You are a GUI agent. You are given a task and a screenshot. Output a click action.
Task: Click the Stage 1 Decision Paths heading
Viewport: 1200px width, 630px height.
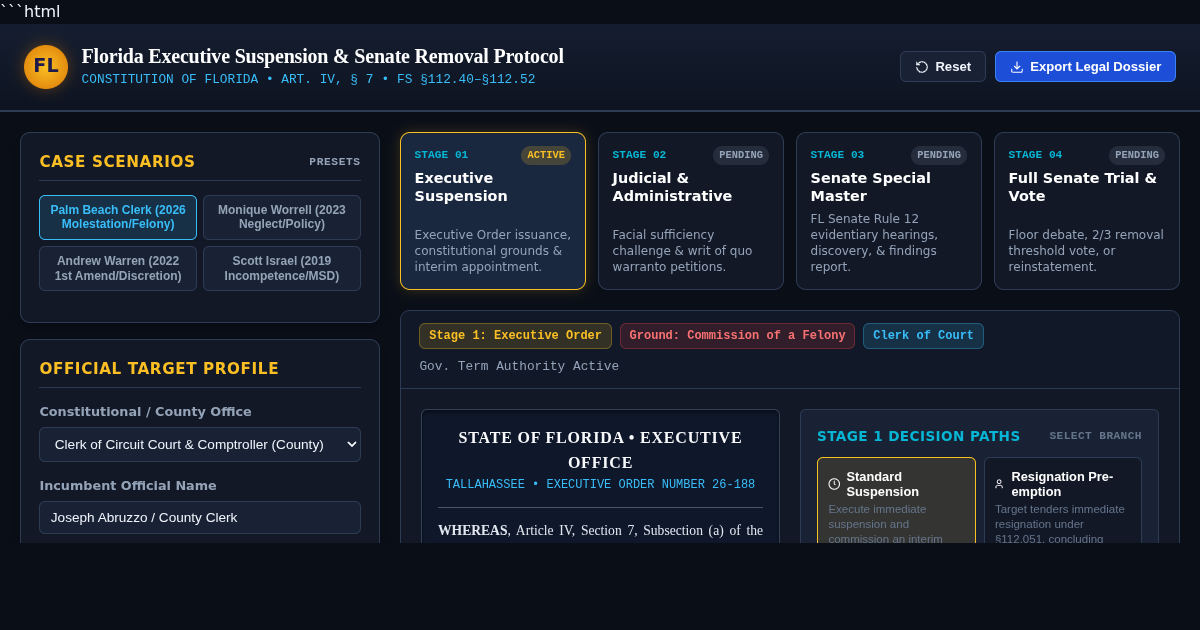click(918, 436)
